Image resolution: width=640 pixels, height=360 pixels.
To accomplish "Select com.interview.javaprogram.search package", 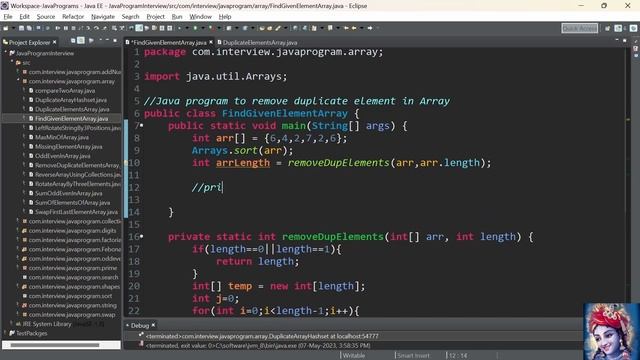I will [x=73, y=277].
